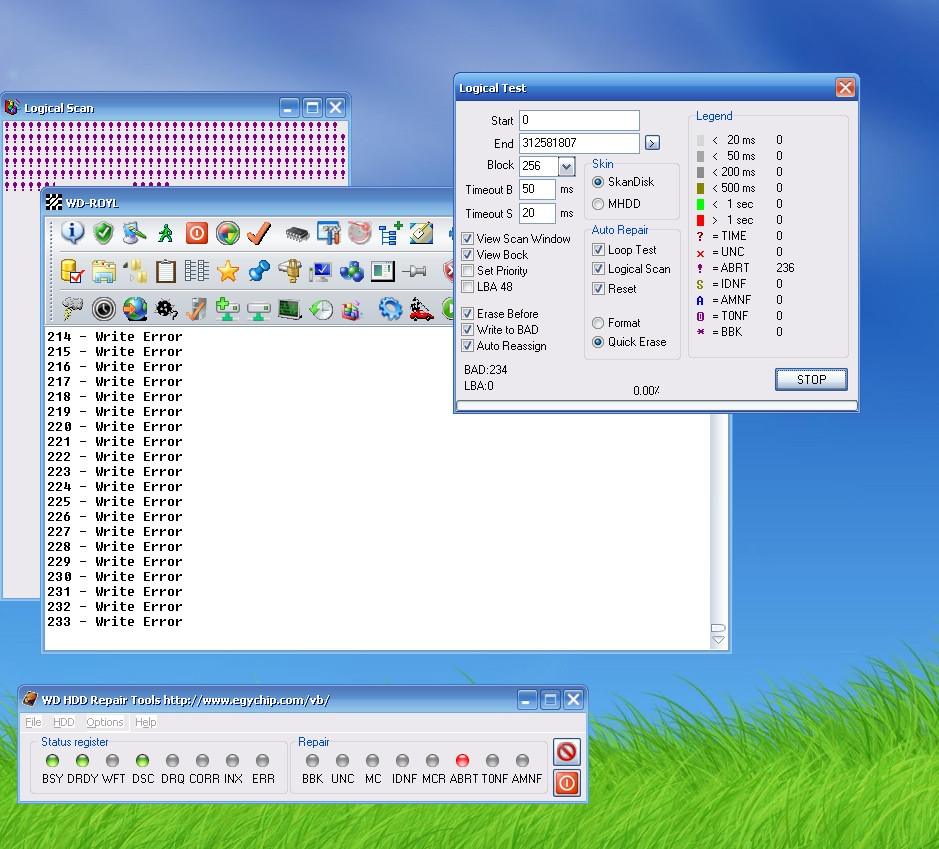Uncheck the Loop Test checkbox
The width and height of the screenshot is (939, 849).
click(599, 250)
